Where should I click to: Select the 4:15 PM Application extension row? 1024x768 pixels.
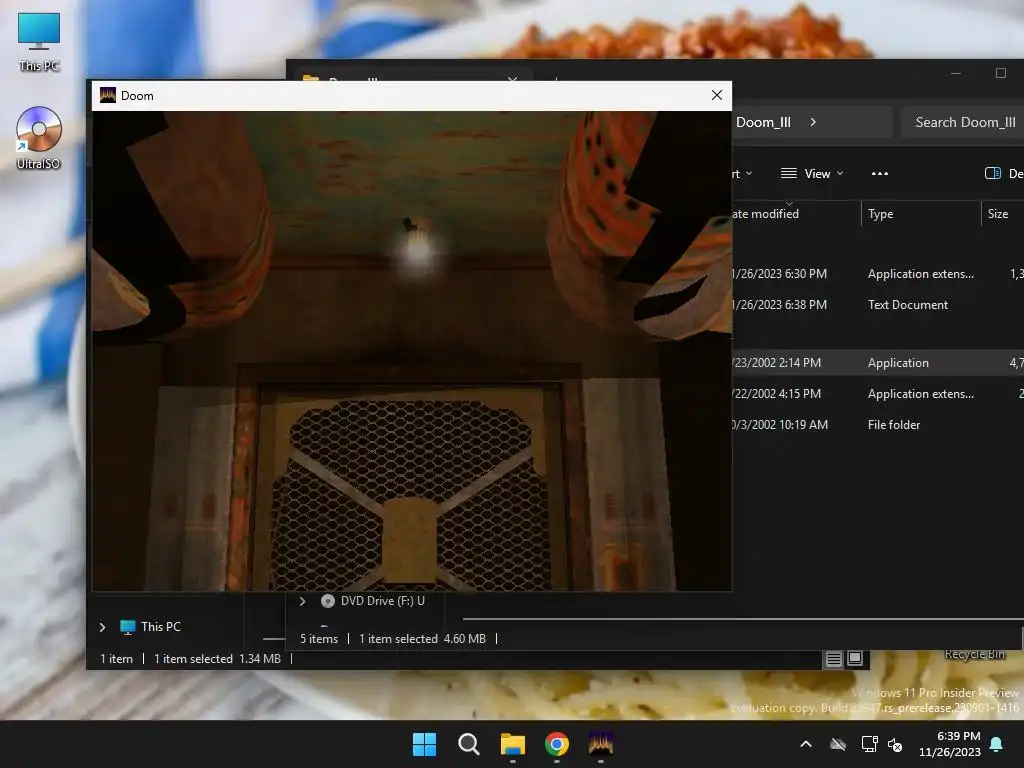877,394
